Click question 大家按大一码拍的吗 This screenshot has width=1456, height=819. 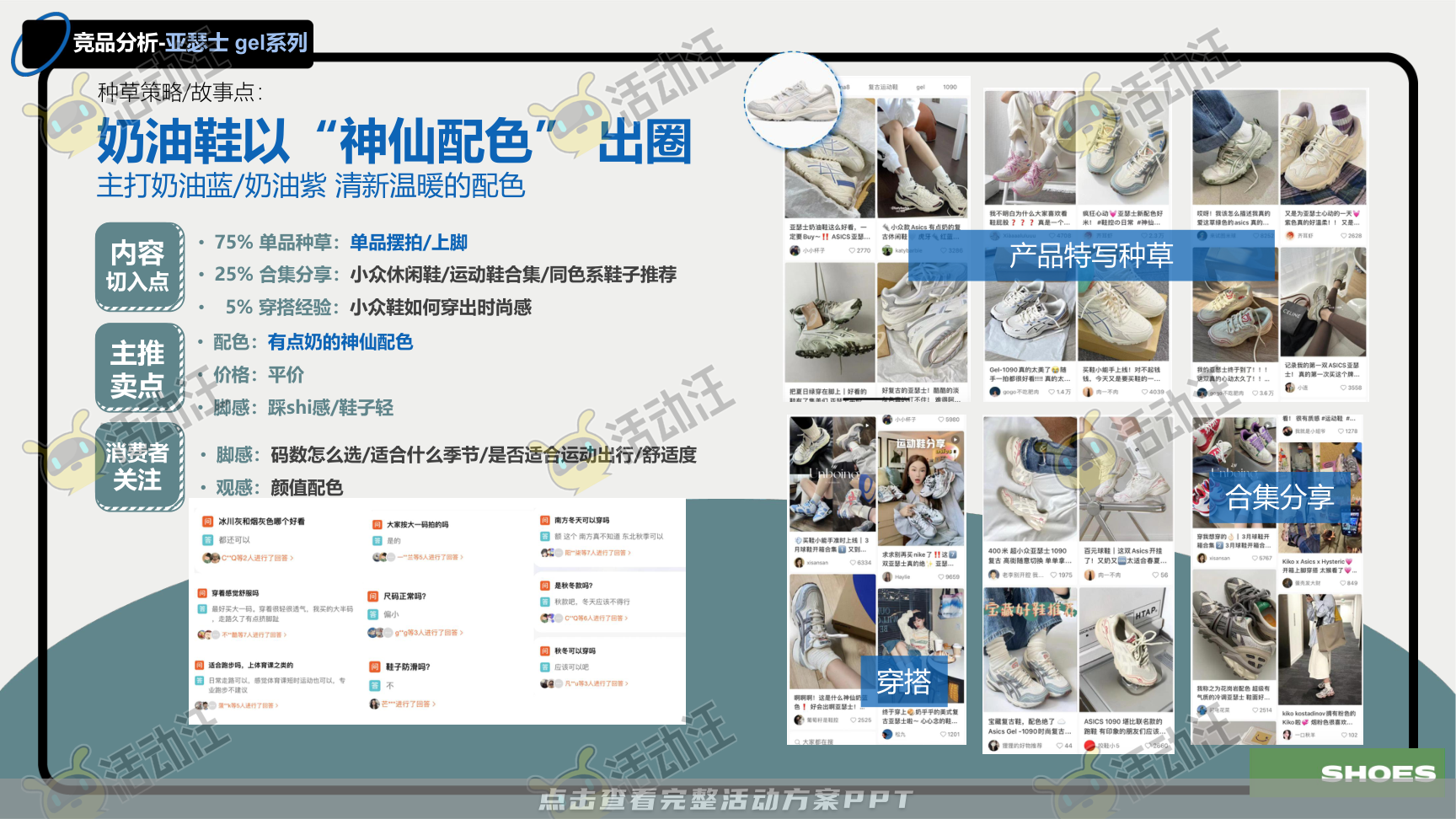(418, 524)
